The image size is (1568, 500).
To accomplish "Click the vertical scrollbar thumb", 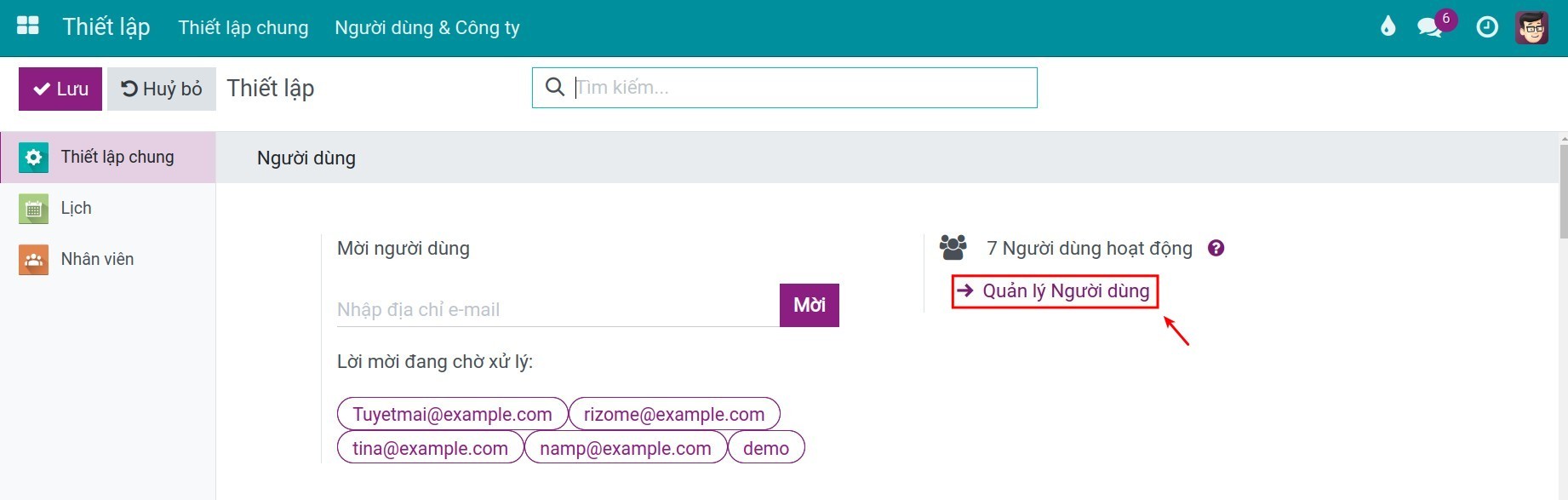I will [1563, 192].
